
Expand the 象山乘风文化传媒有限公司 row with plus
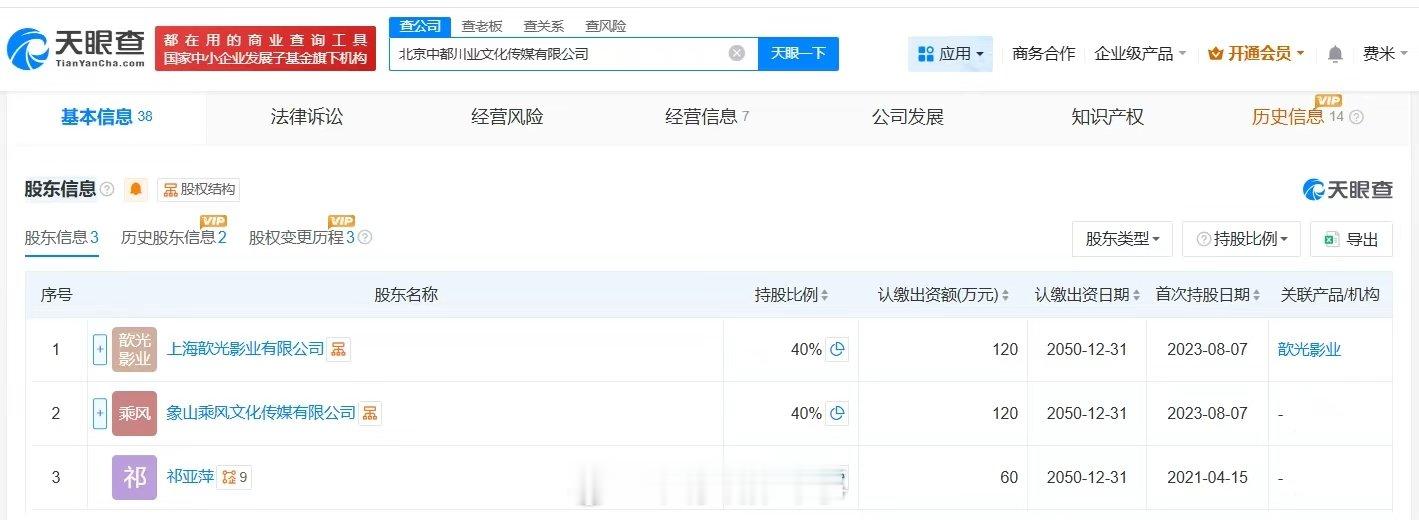[99, 413]
